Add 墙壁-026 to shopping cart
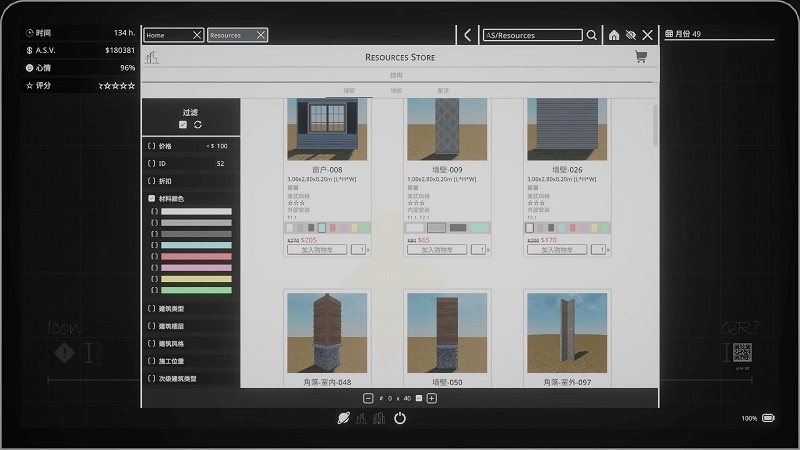Image resolution: width=800 pixels, height=450 pixels. 557,250
